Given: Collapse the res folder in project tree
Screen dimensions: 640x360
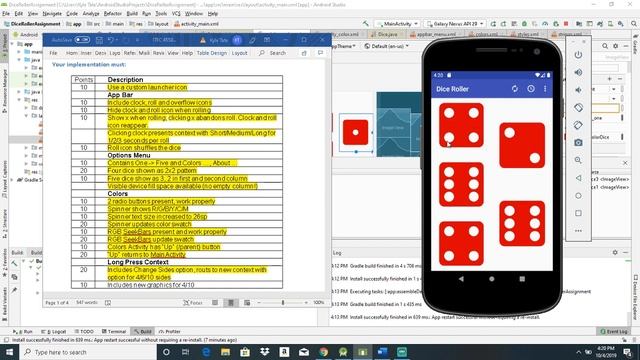Looking at the screenshot, I should pos(19,100).
